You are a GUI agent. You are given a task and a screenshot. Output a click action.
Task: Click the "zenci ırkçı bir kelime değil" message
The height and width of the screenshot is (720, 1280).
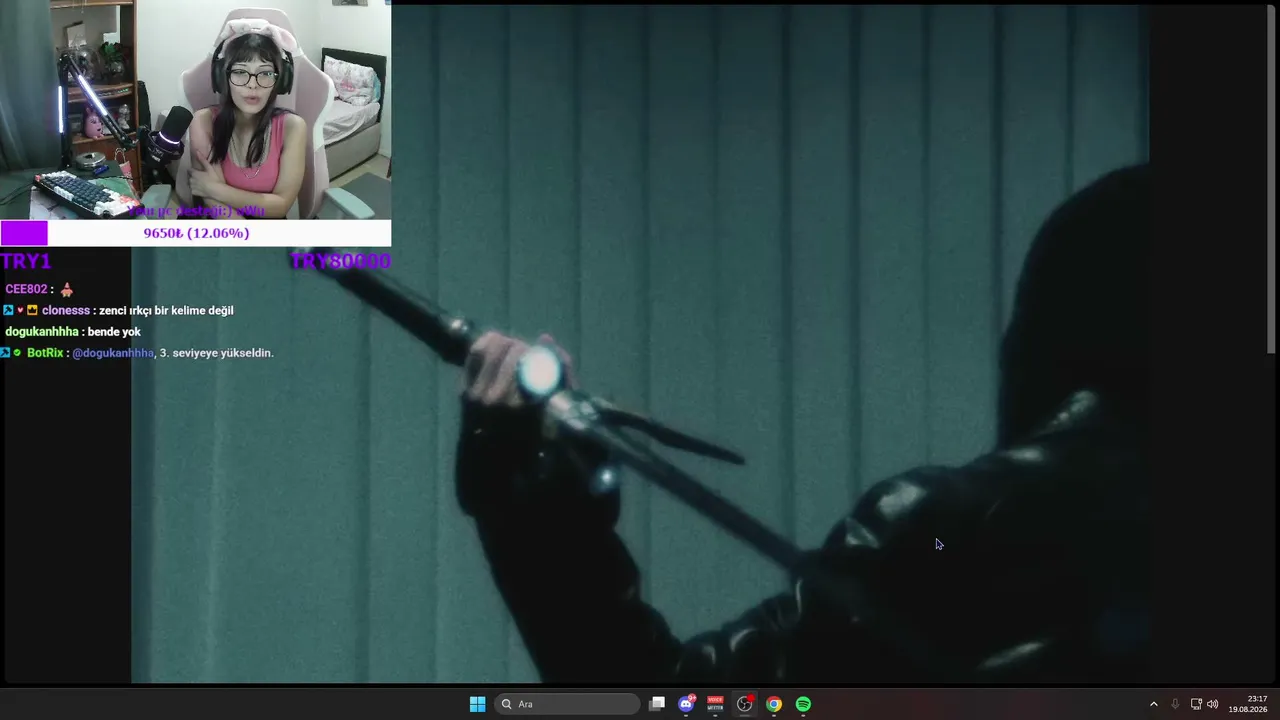click(x=166, y=310)
